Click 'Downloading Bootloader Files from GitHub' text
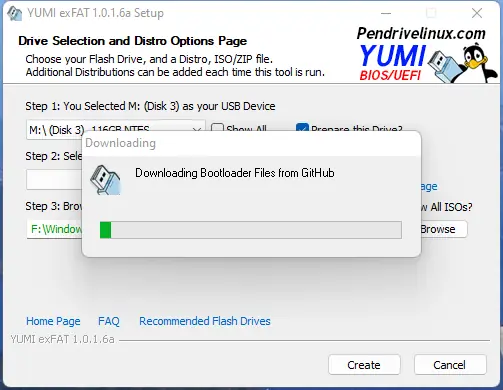503x390 pixels. 235,173
